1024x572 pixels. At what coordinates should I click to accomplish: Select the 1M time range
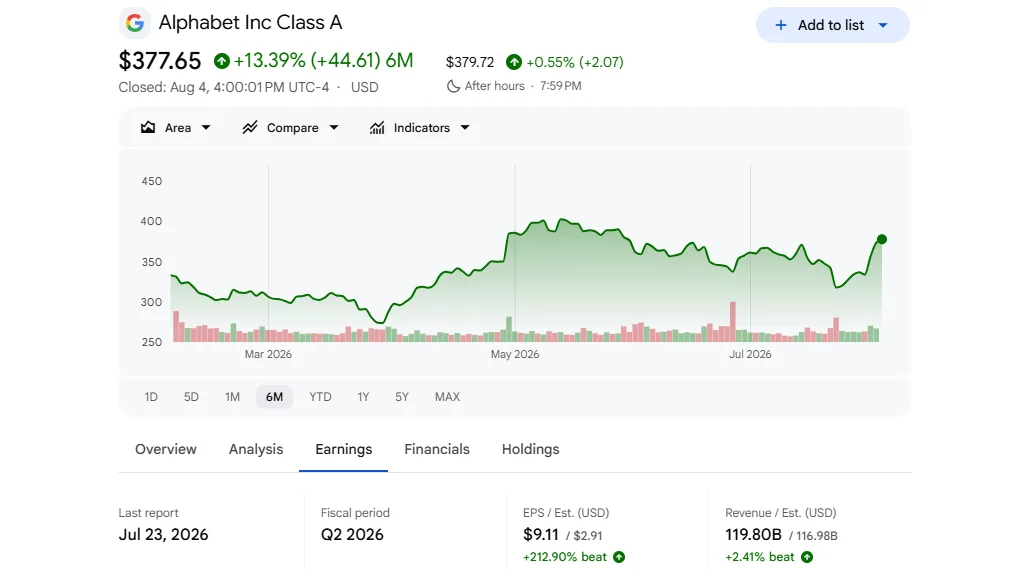point(232,397)
